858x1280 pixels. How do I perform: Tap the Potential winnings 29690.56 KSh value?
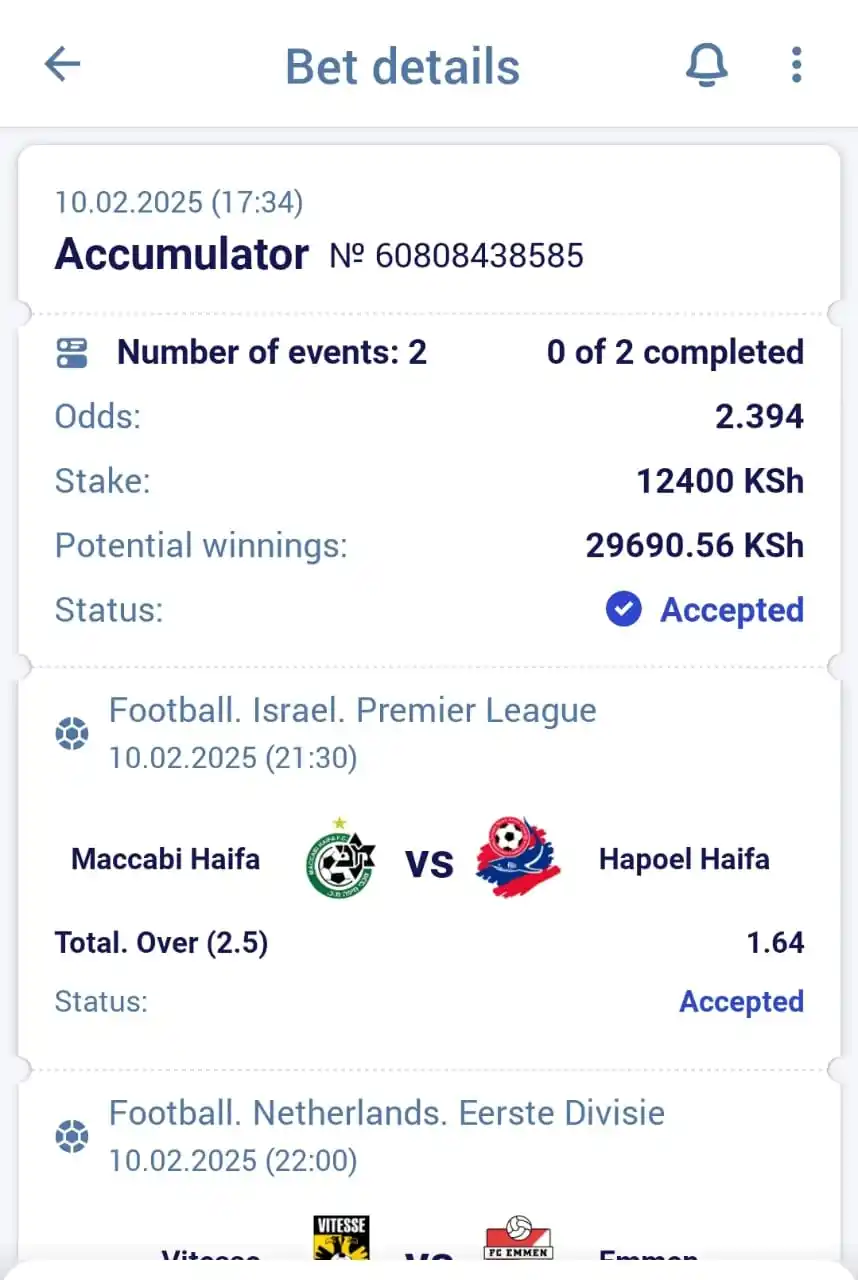(695, 546)
